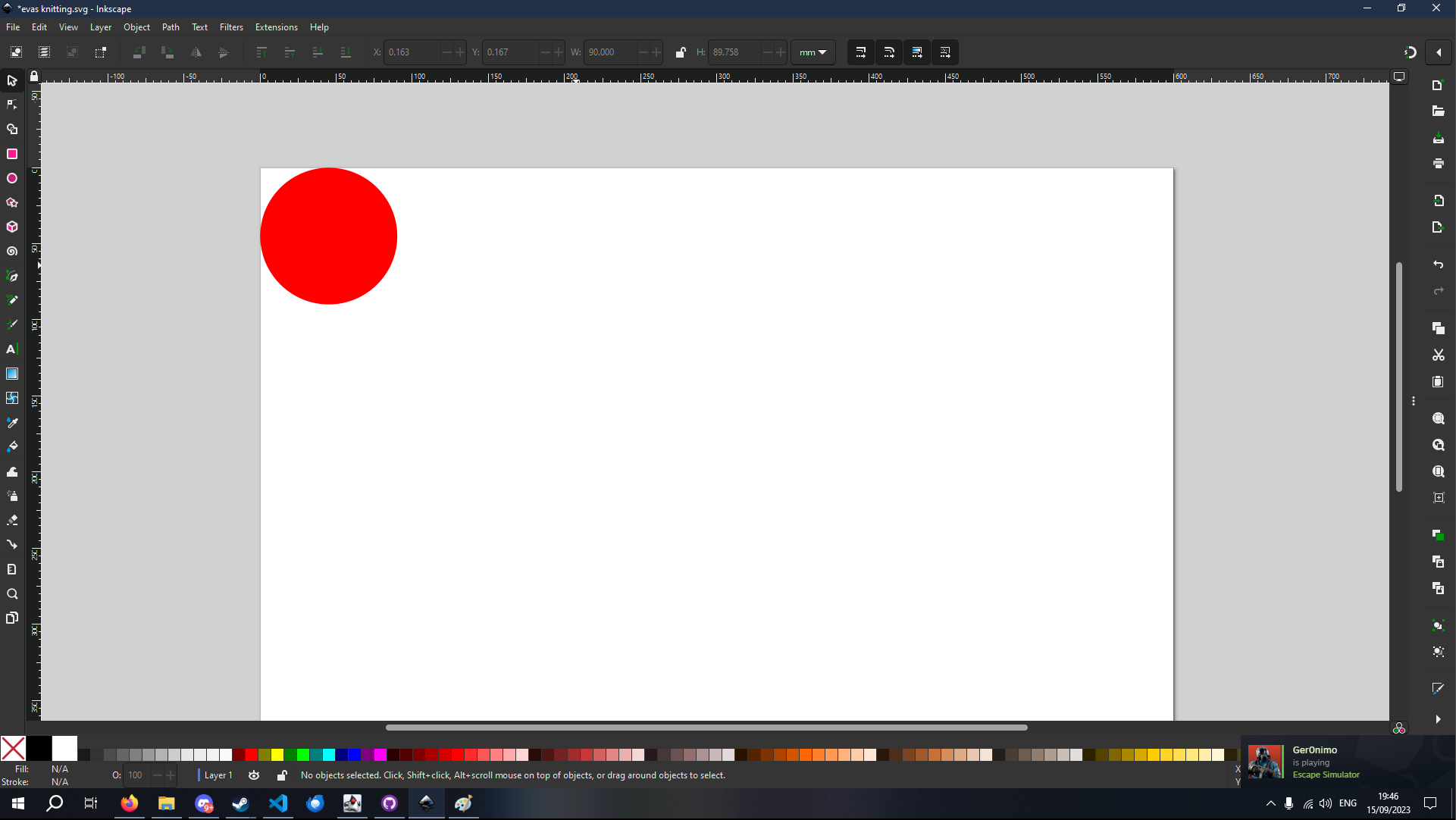This screenshot has width=1456, height=820.
Task: Select the Calligraphy tool
Action: 12,324
